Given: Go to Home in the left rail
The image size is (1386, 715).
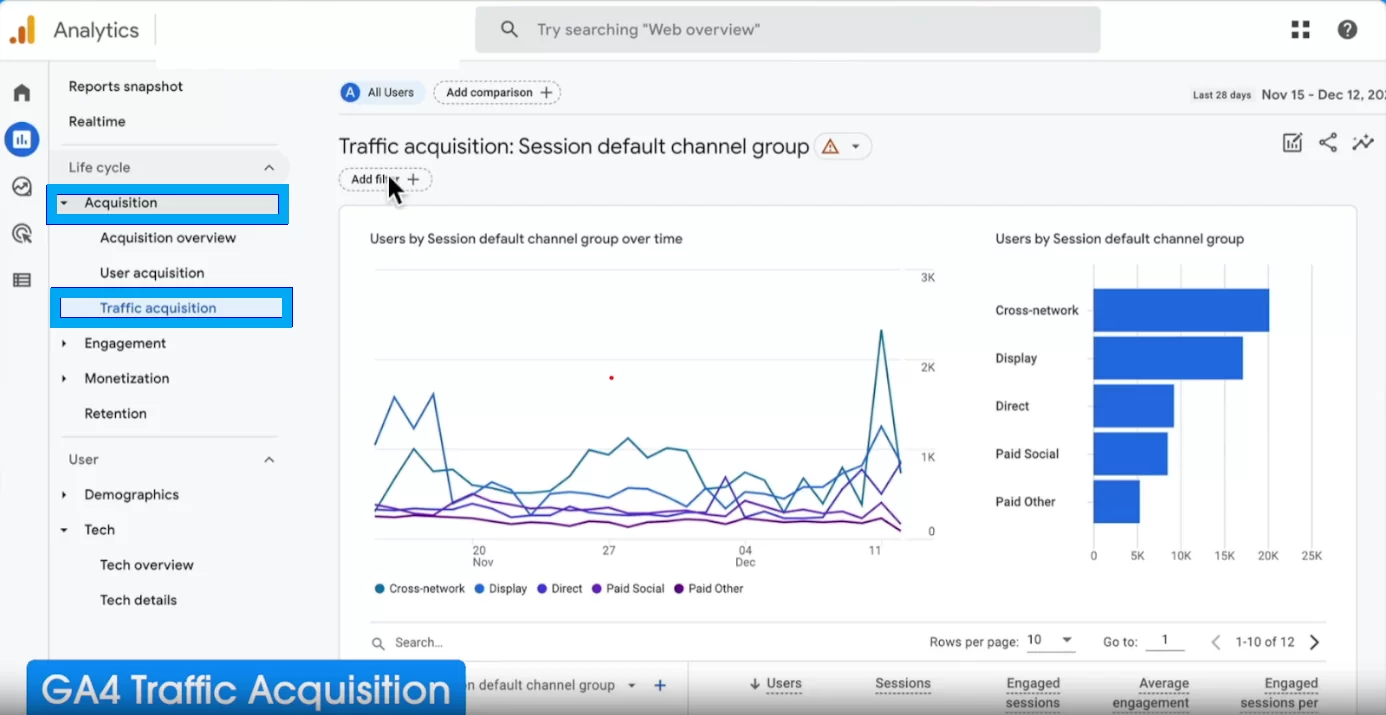Looking at the screenshot, I should pos(22,93).
